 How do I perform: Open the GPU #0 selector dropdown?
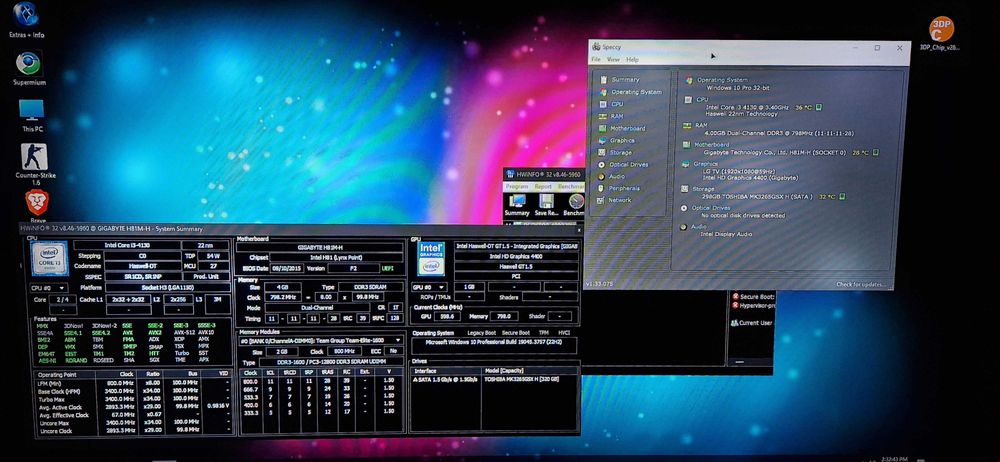coord(429,287)
